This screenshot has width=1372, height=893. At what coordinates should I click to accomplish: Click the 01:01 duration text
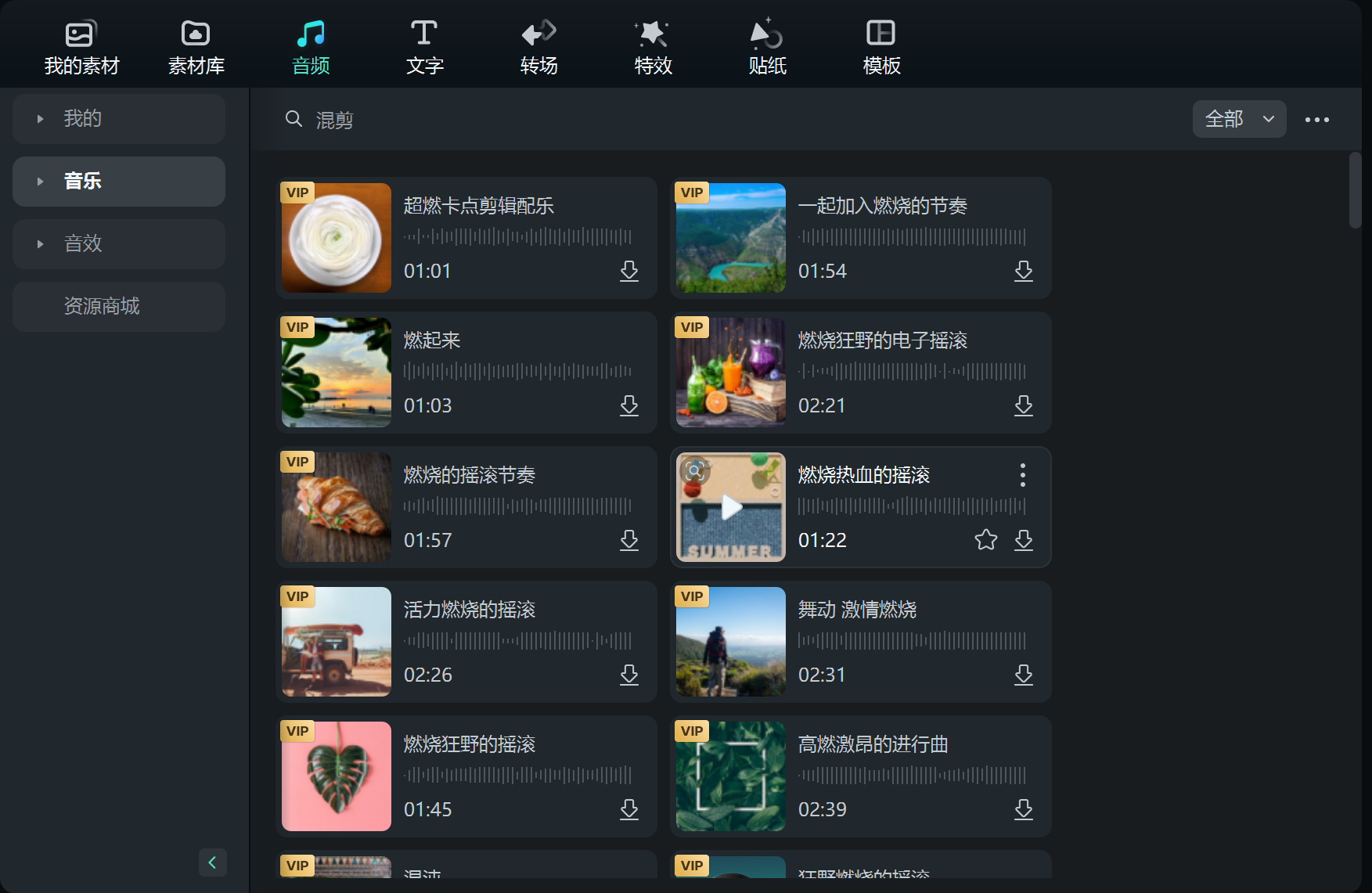[427, 271]
